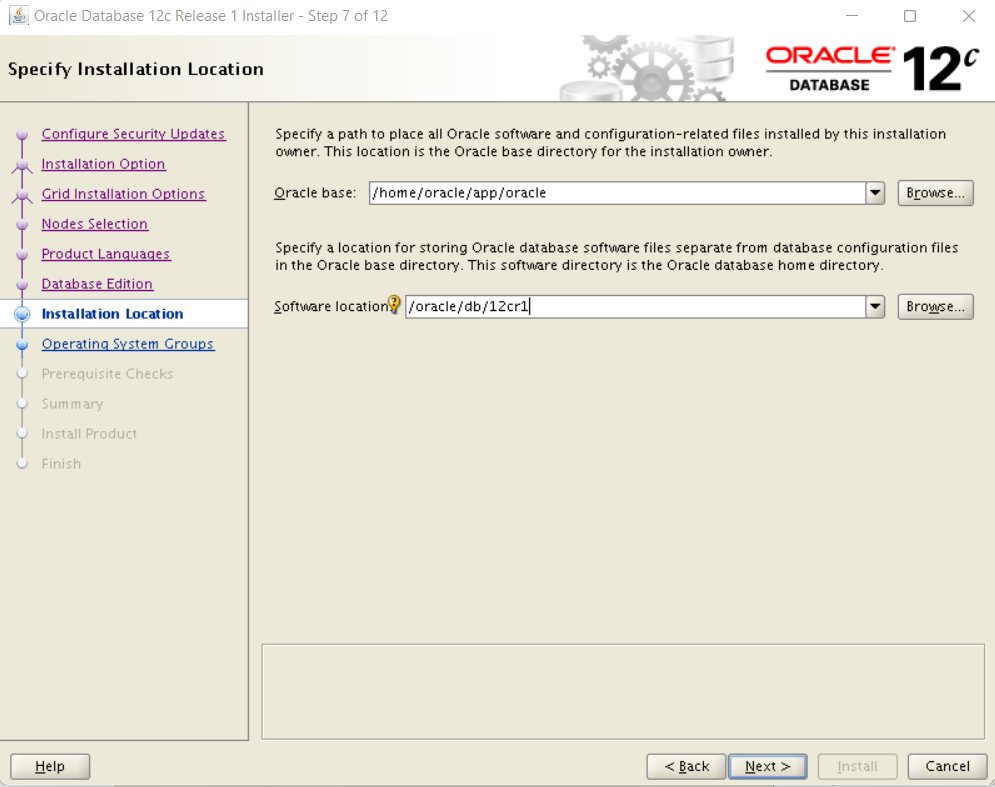Select the Installation Location step
The height and width of the screenshot is (787, 995).
112,314
